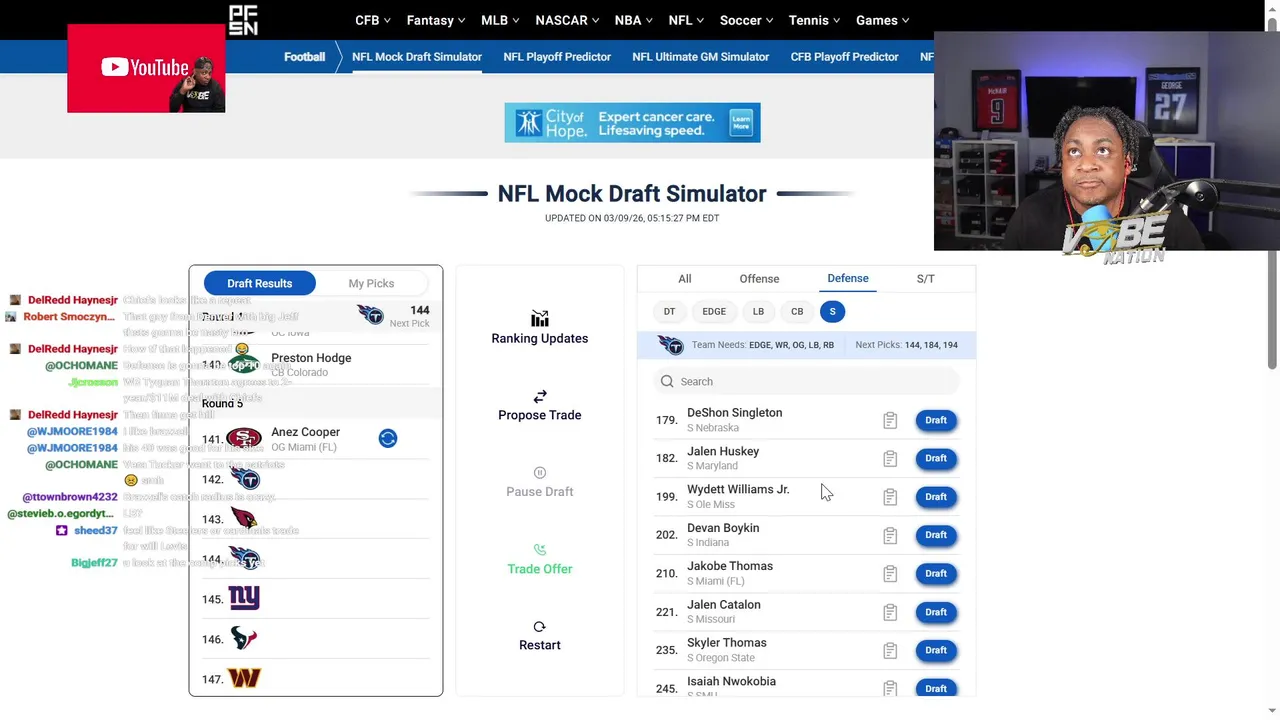Expand the MLB dropdown menu
This screenshot has height=720, width=1280.
[501, 20]
